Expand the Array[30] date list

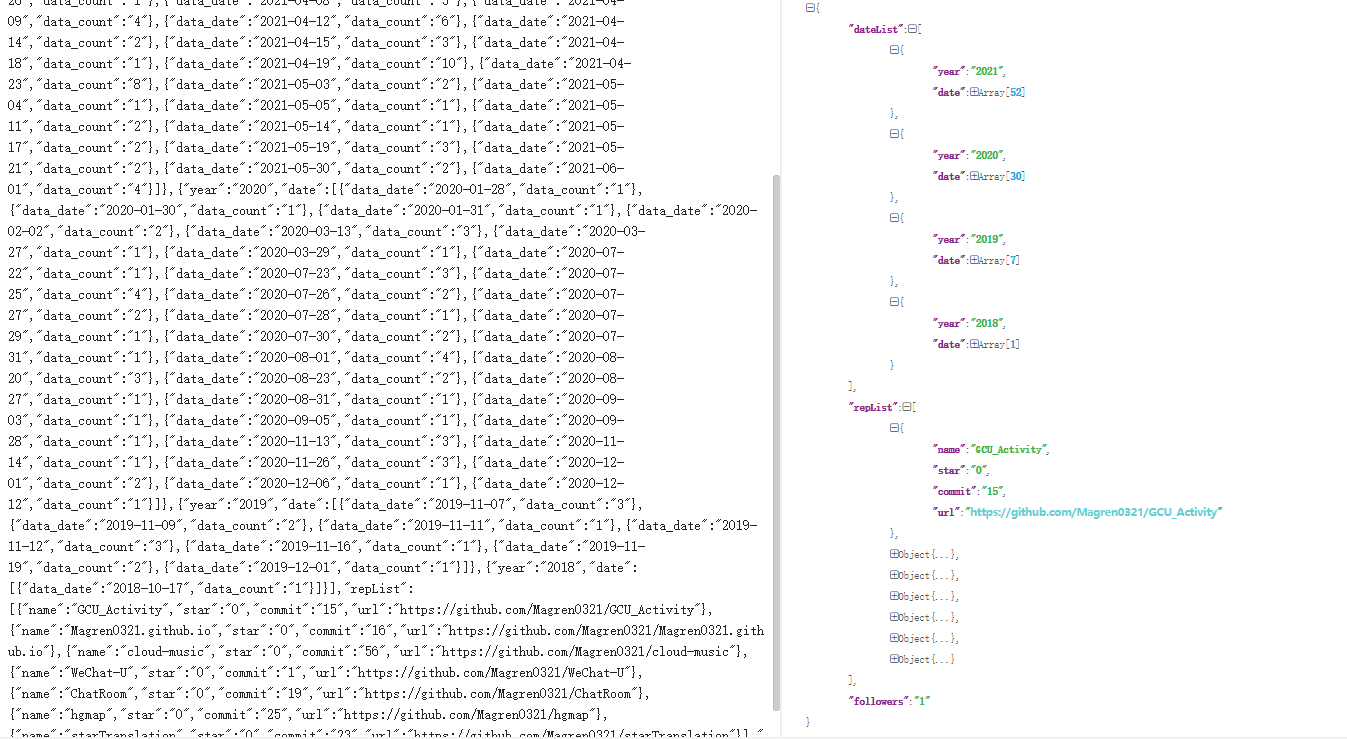pyautogui.click(x=973, y=176)
